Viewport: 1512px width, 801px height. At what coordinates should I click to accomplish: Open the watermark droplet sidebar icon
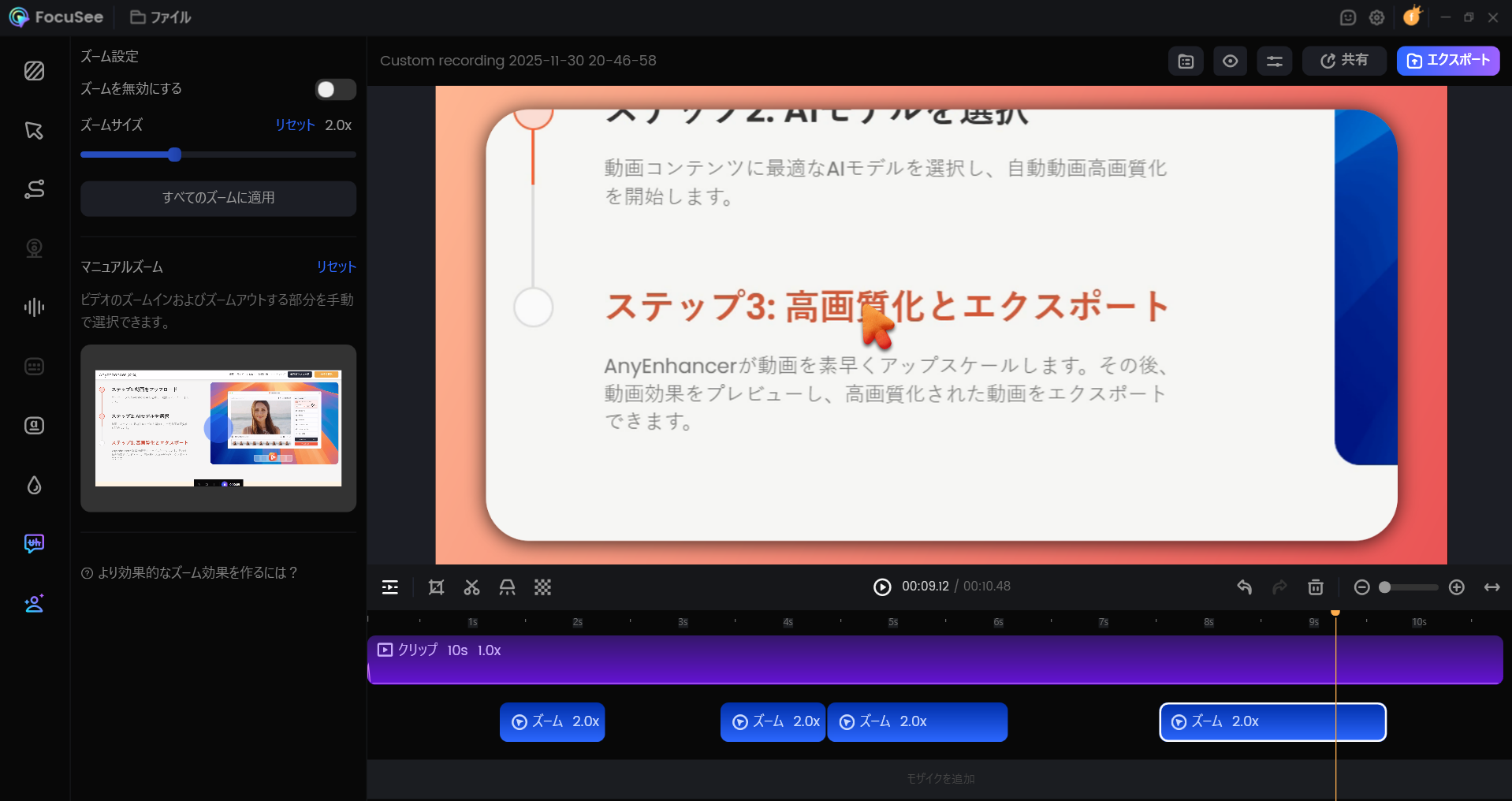point(34,485)
